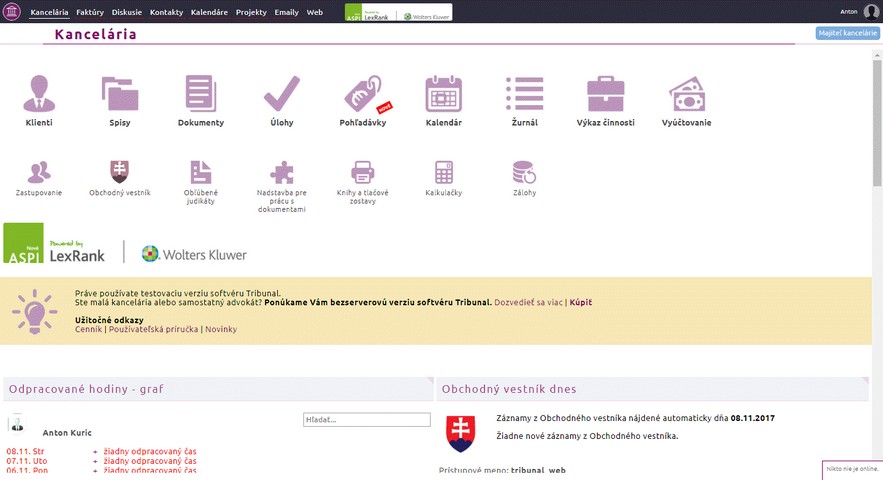Open the Obchodný vestník shield icon

[119, 172]
